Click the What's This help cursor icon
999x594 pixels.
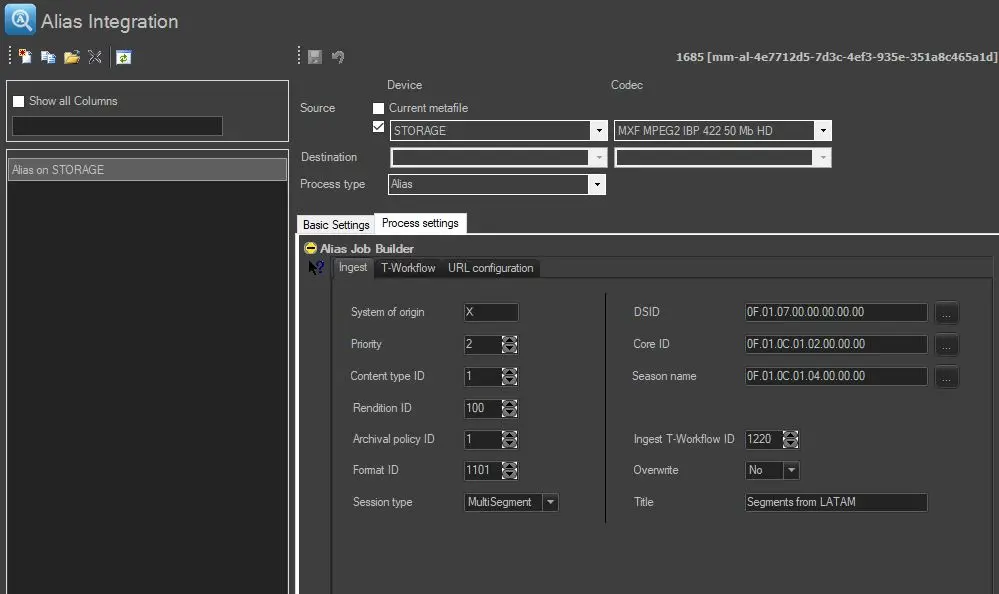[x=316, y=268]
